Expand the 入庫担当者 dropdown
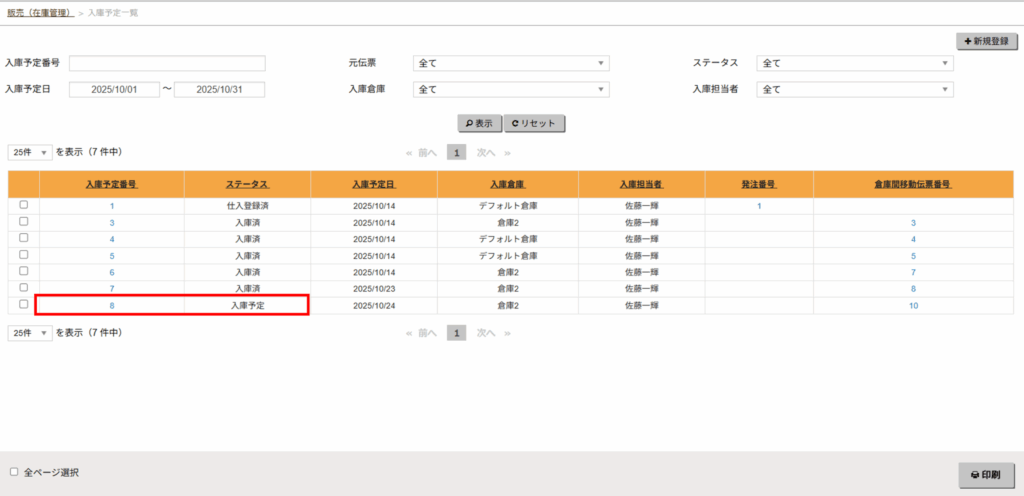 pyautogui.click(x=855, y=89)
